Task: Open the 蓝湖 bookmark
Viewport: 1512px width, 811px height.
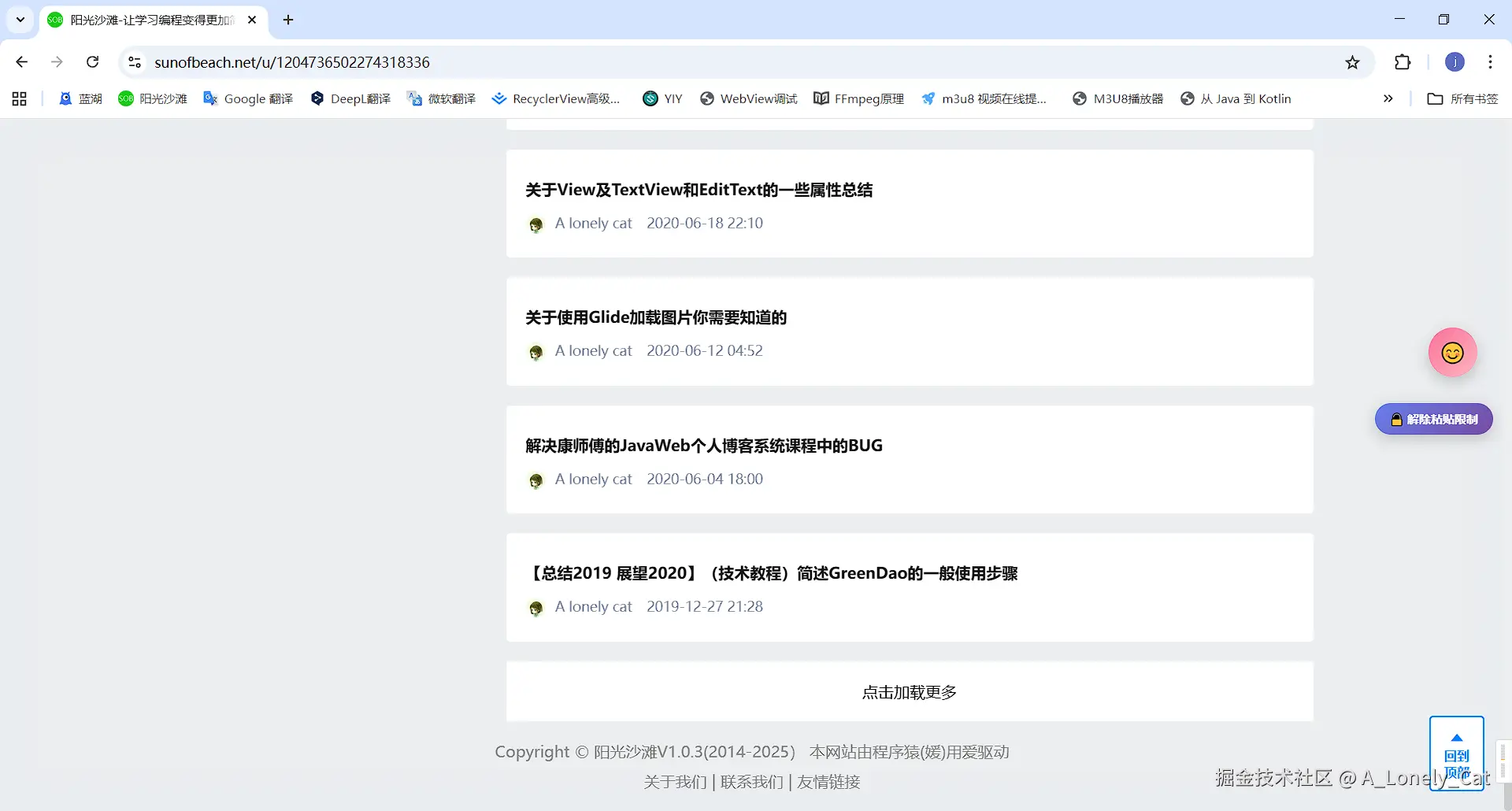Action: coord(80,98)
